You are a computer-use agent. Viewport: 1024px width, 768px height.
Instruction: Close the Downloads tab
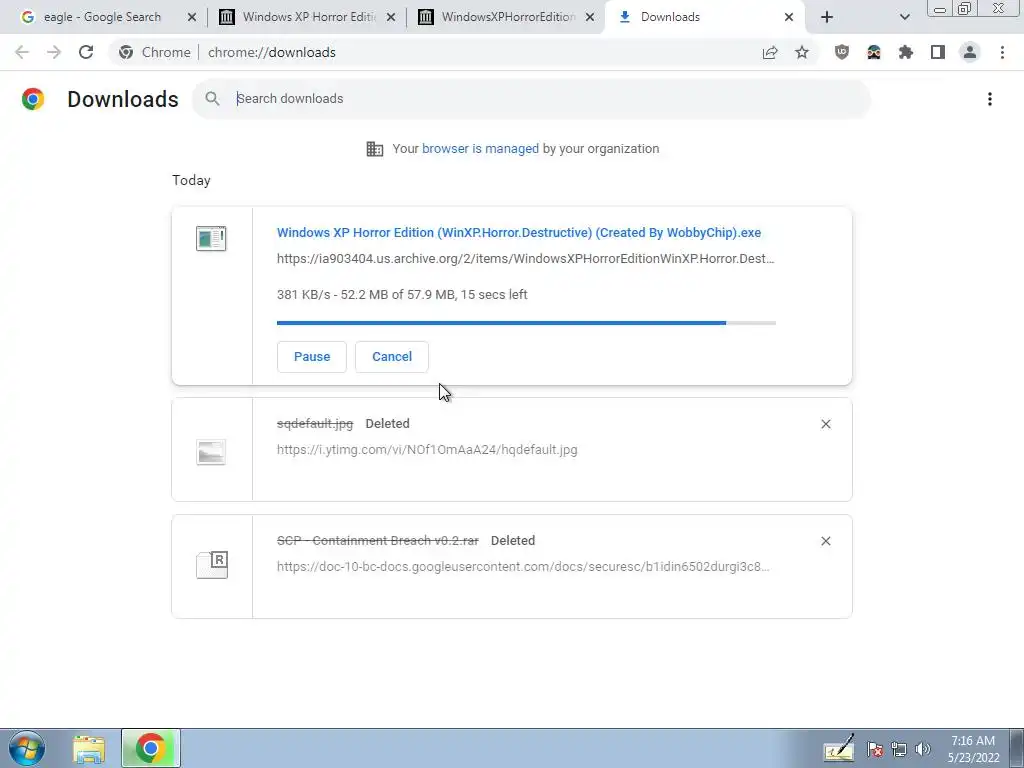coord(789,18)
